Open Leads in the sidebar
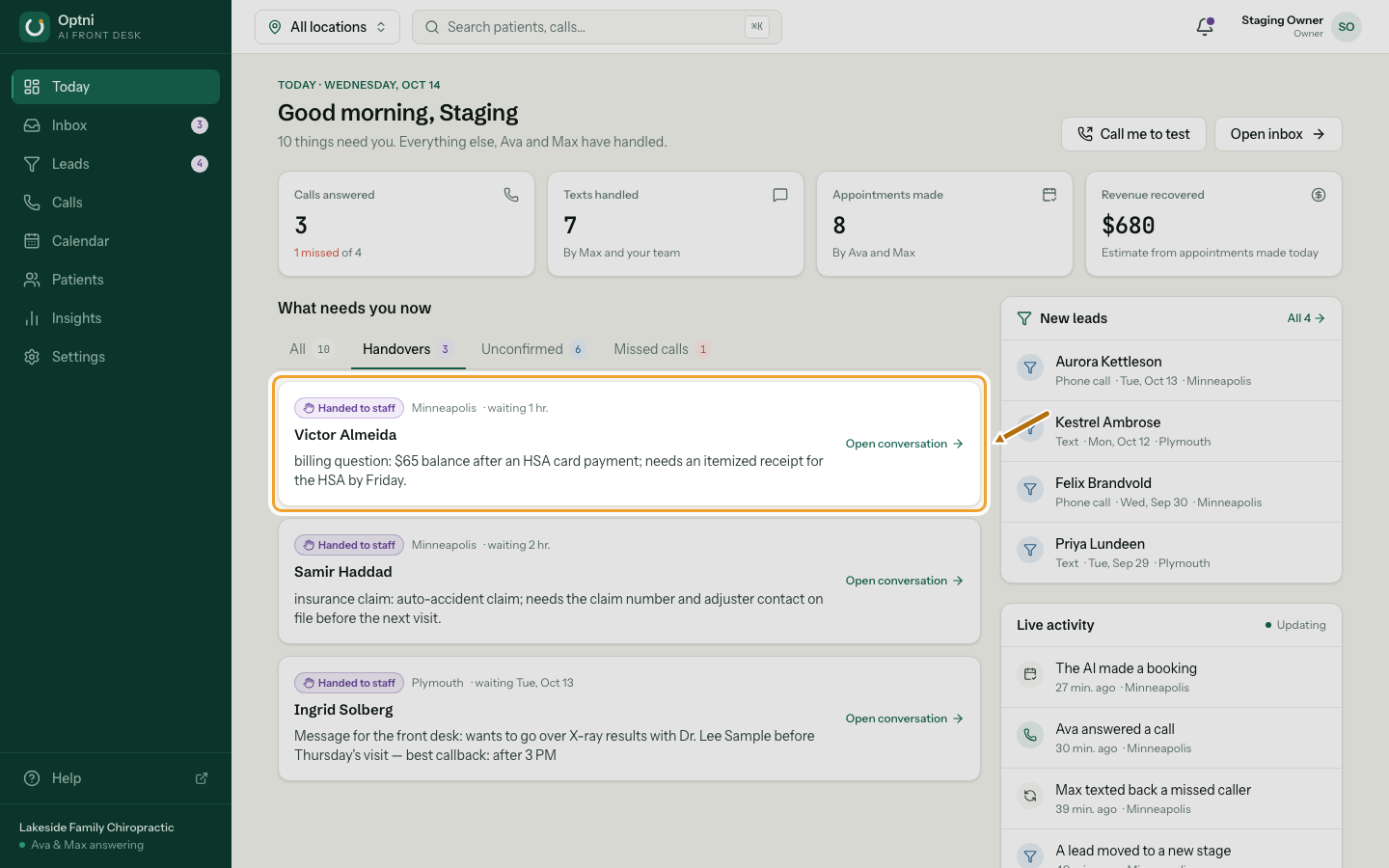The height and width of the screenshot is (868, 1389). tap(116, 164)
